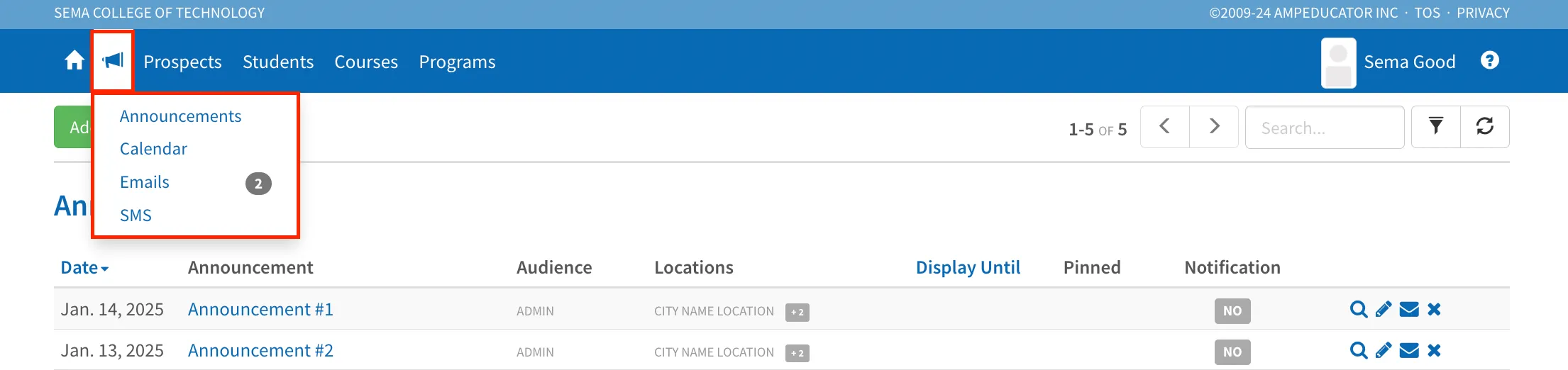Viewport: 1568px width, 370px height.
Task: View Announcement #1 with magnifier icon
Action: [1359, 310]
